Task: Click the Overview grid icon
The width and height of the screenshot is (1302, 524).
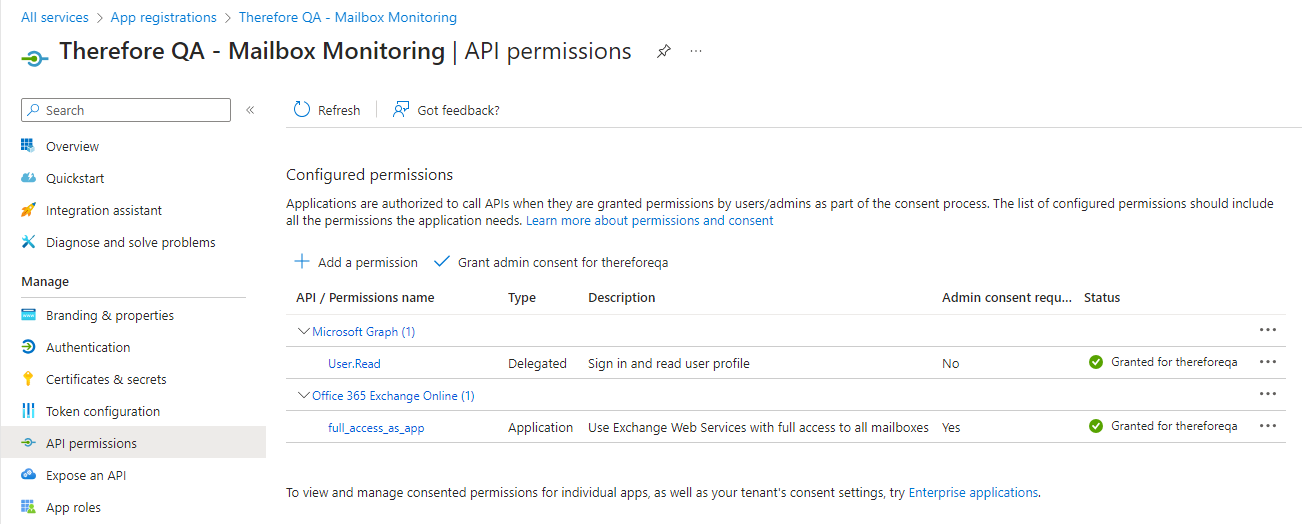Action: pyautogui.click(x=28, y=146)
